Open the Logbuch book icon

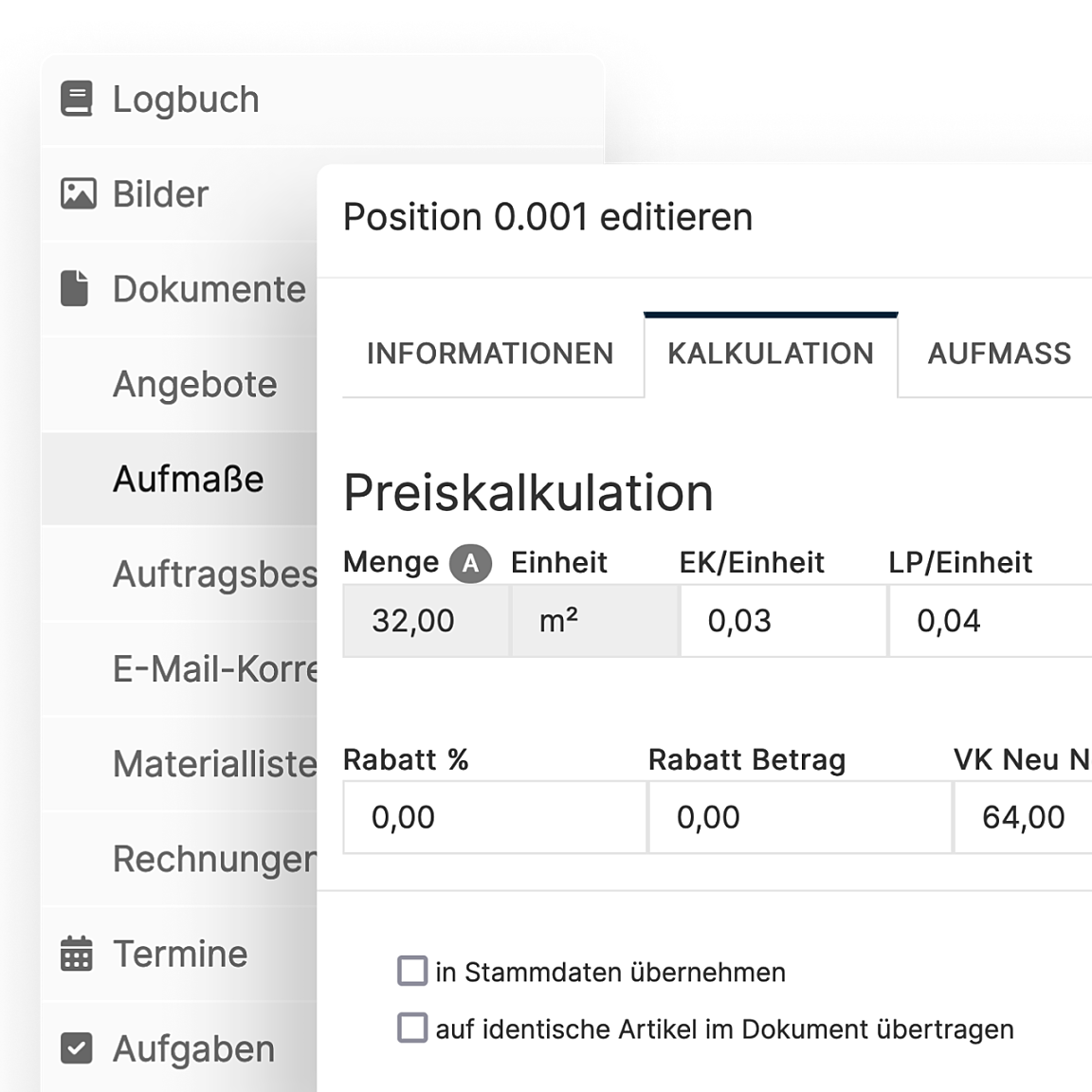click(x=77, y=99)
